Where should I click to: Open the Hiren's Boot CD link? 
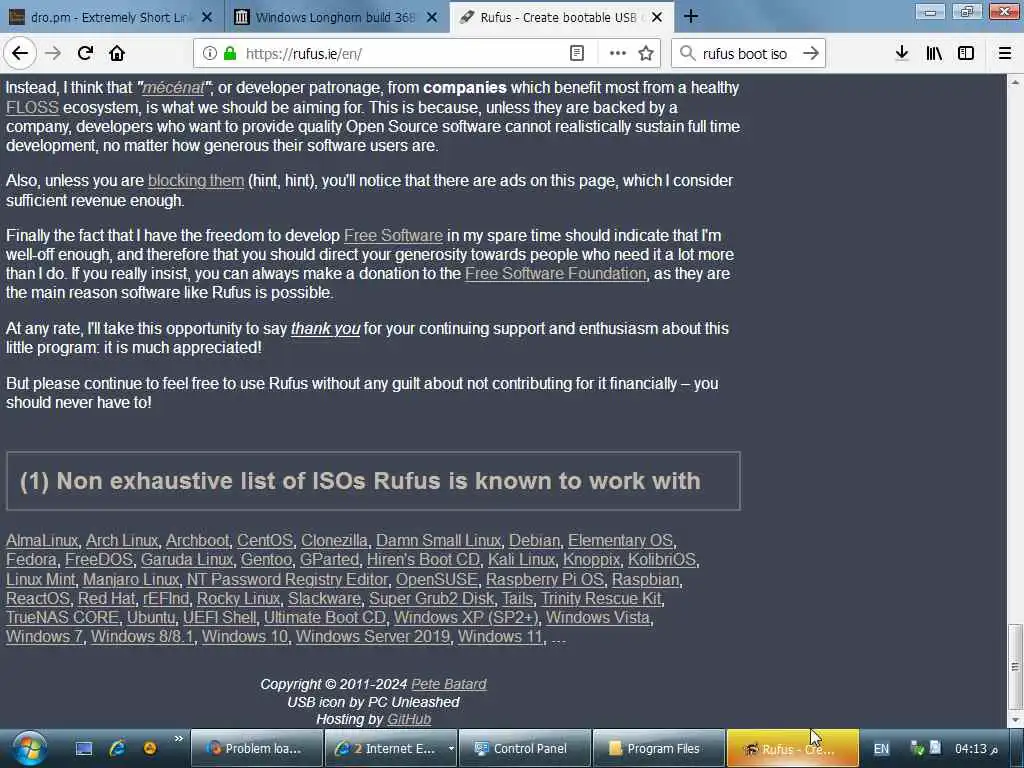coord(423,560)
